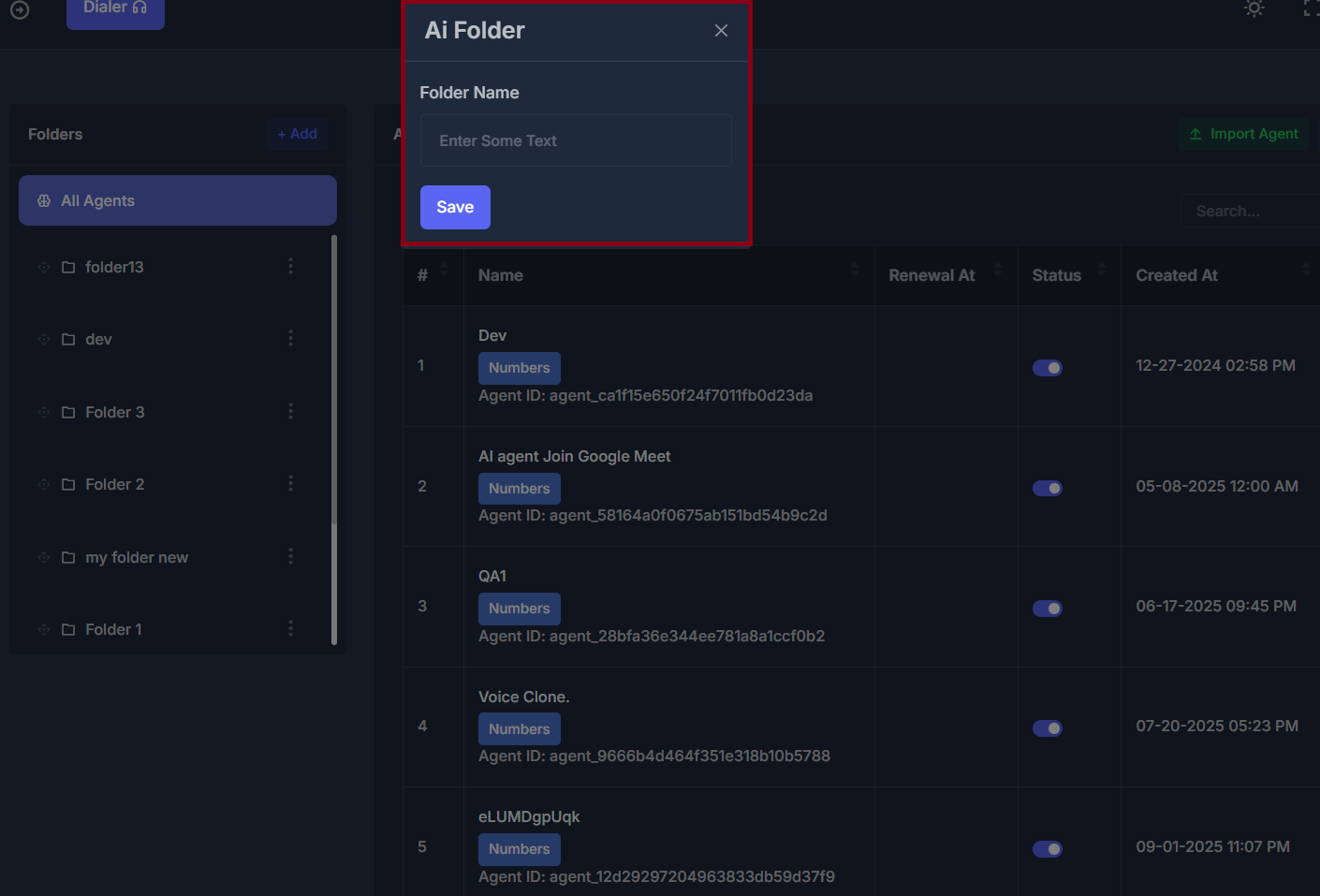Viewport: 1320px width, 896px height.
Task: Select the Folder 1 entry
Action: pyautogui.click(x=112, y=628)
